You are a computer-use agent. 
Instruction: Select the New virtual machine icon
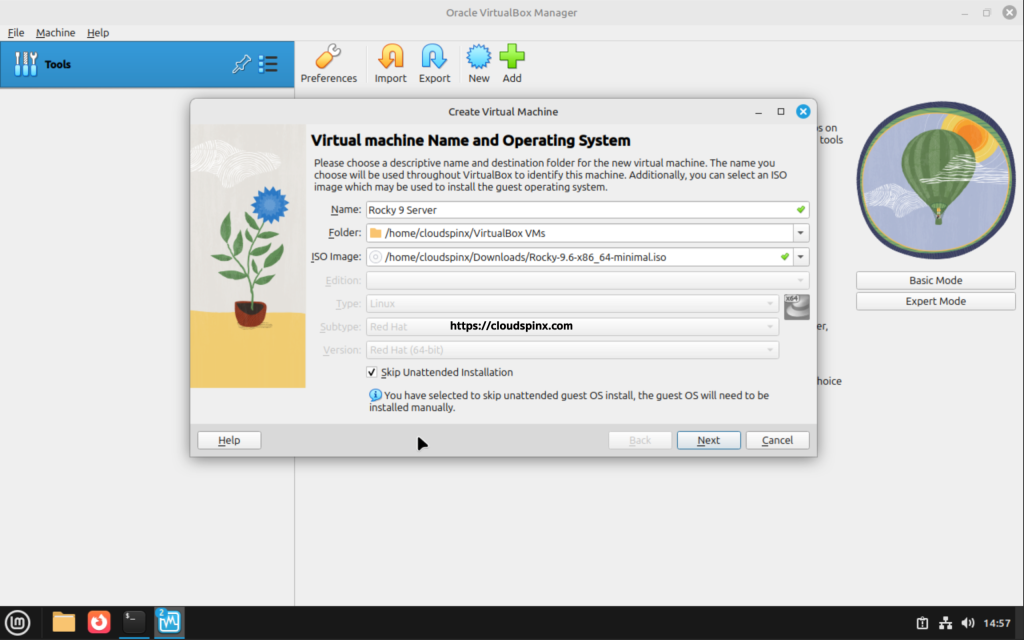(478, 62)
